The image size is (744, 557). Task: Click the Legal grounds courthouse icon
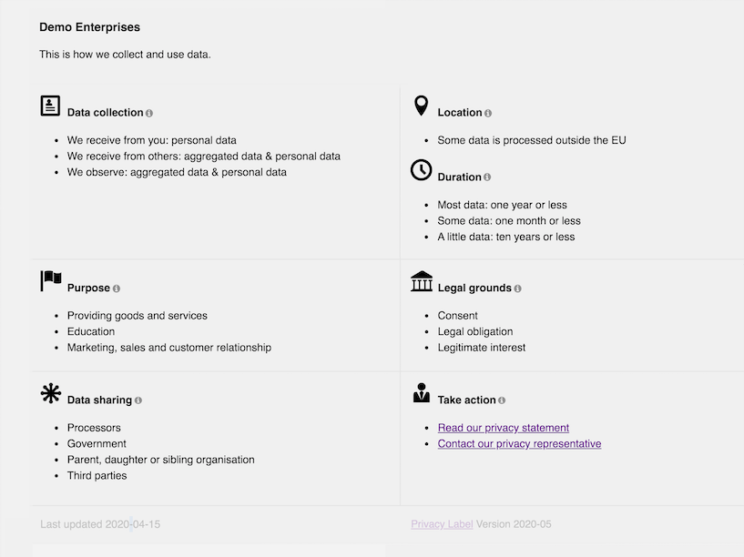tap(421, 281)
